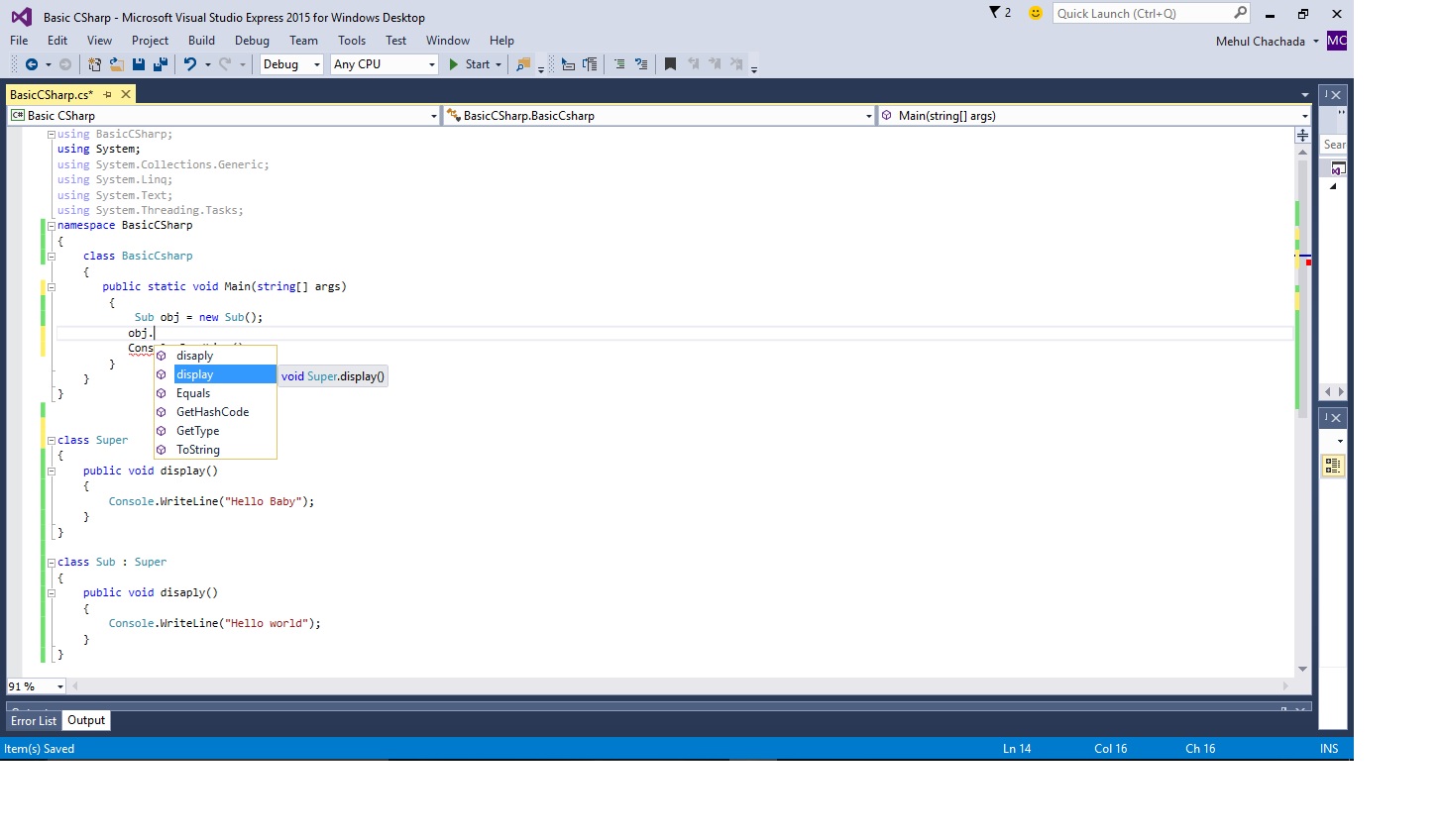1443x840 pixels.
Task: Click the Start button label
Action: point(478,64)
